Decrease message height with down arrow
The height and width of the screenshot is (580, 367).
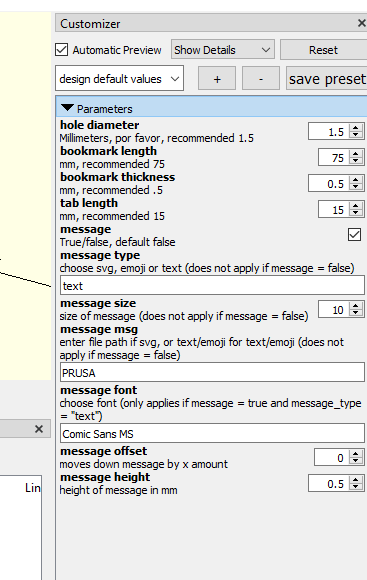pyautogui.click(x=356, y=487)
